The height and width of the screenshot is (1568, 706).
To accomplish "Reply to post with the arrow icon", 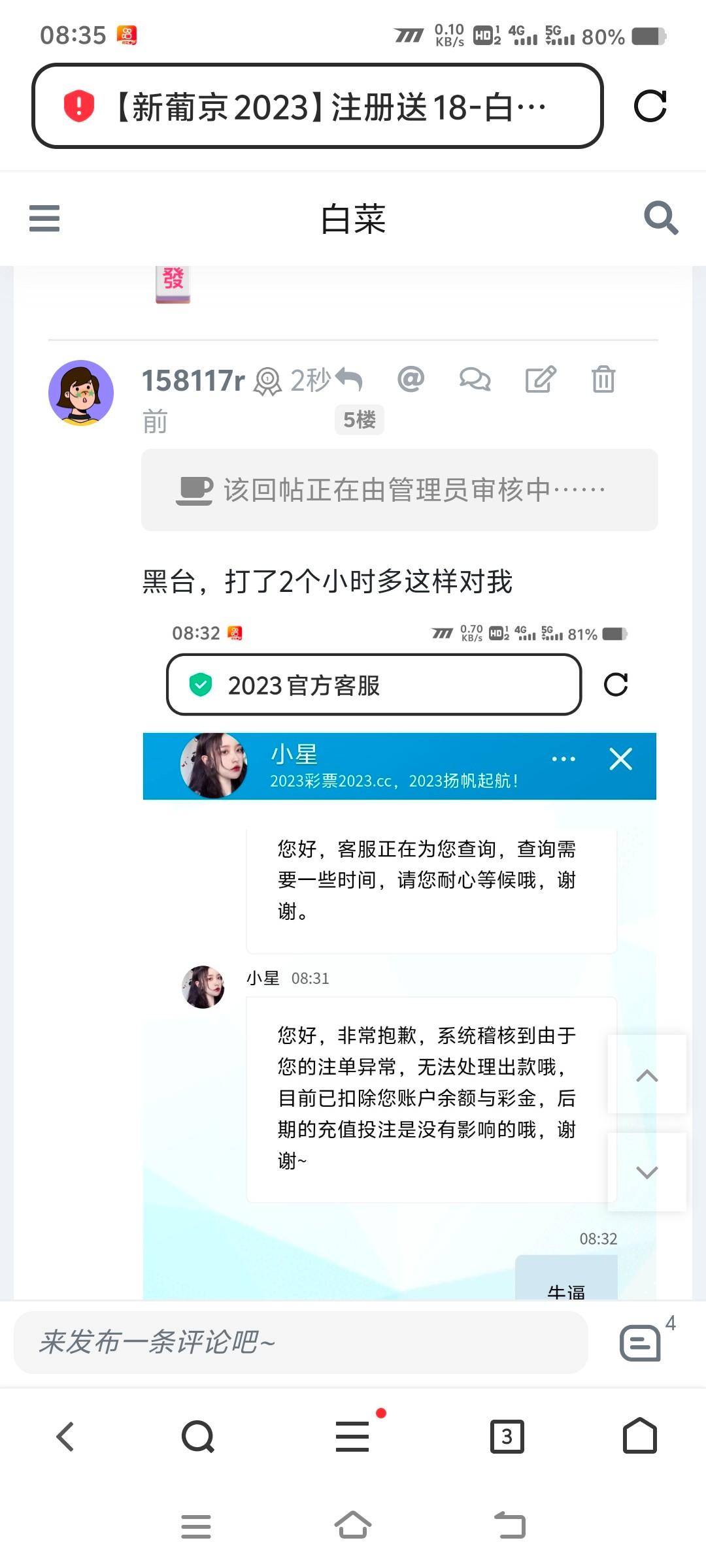I will (349, 380).
